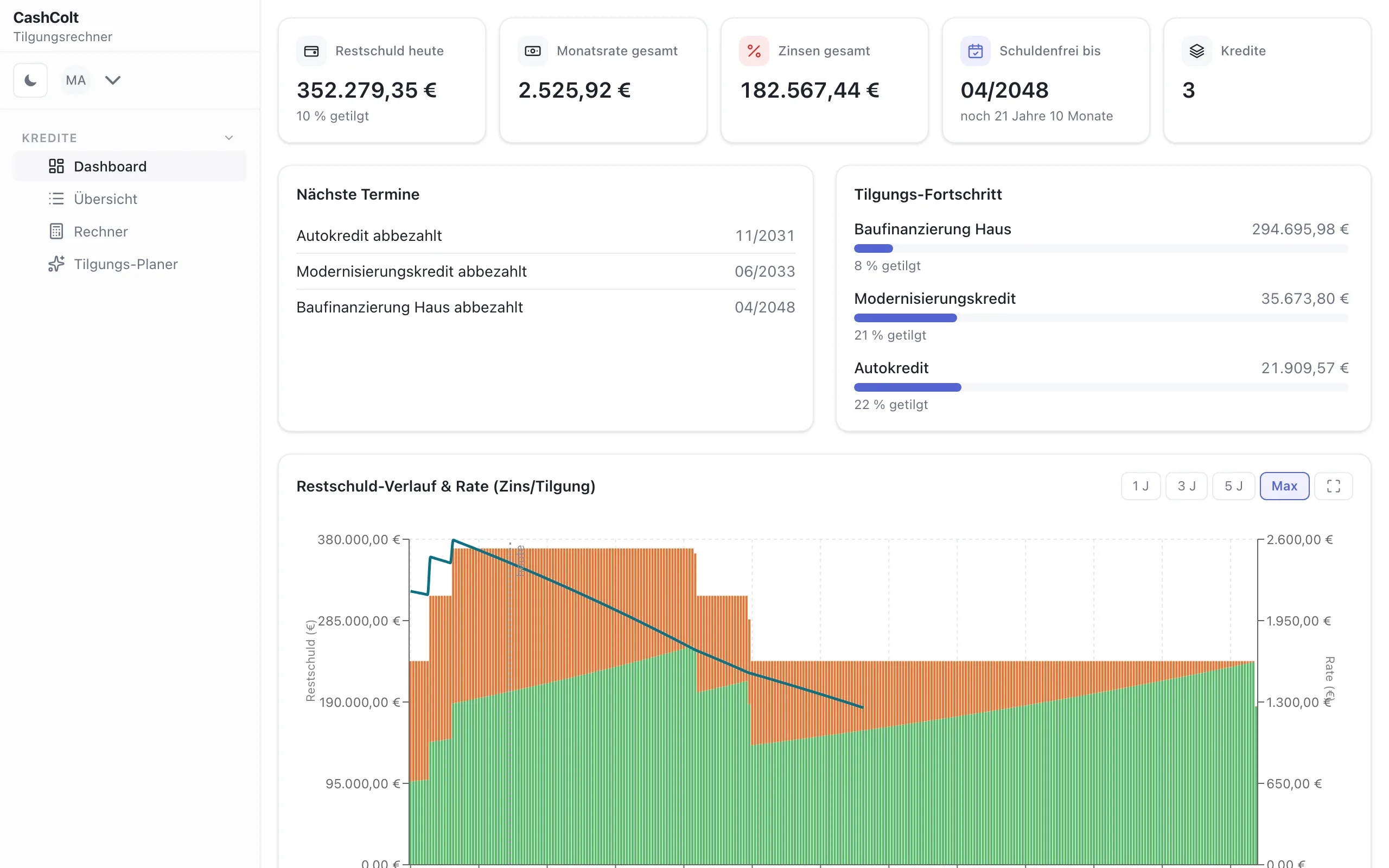Click 'noch 21 Jahre 10 Monate' text
Image resolution: width=1389 pixels, height=868 pixels.
pos(1036,116)
